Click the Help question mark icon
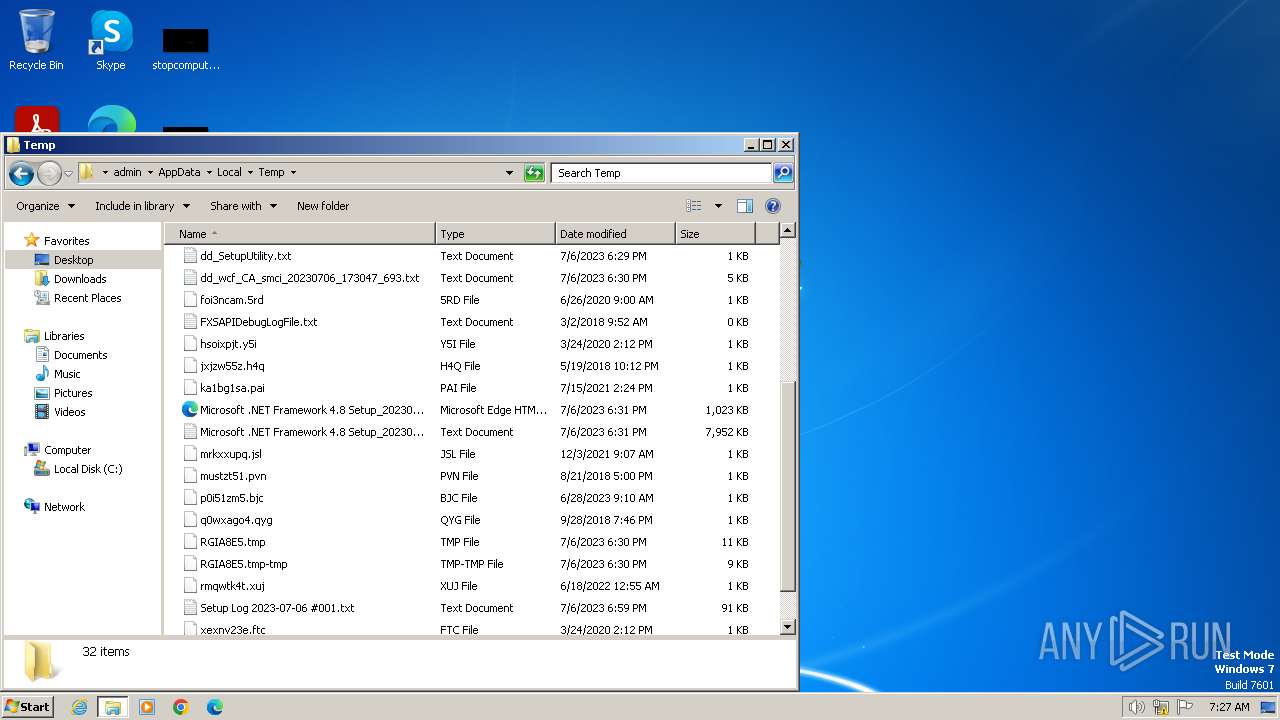This screenshot has height=720, width=1280. (773, 206)
